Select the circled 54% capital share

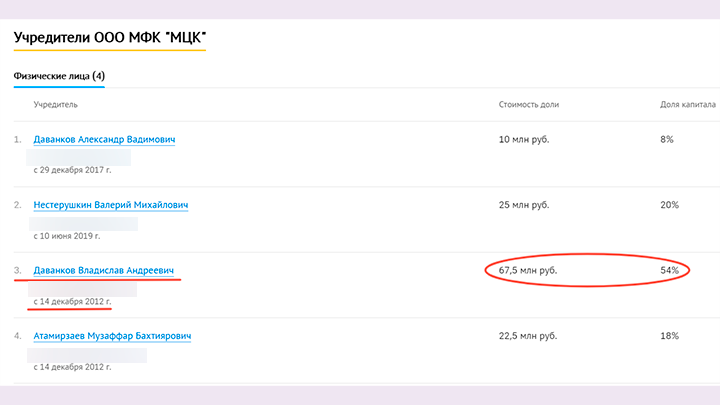tap(669, 270)
